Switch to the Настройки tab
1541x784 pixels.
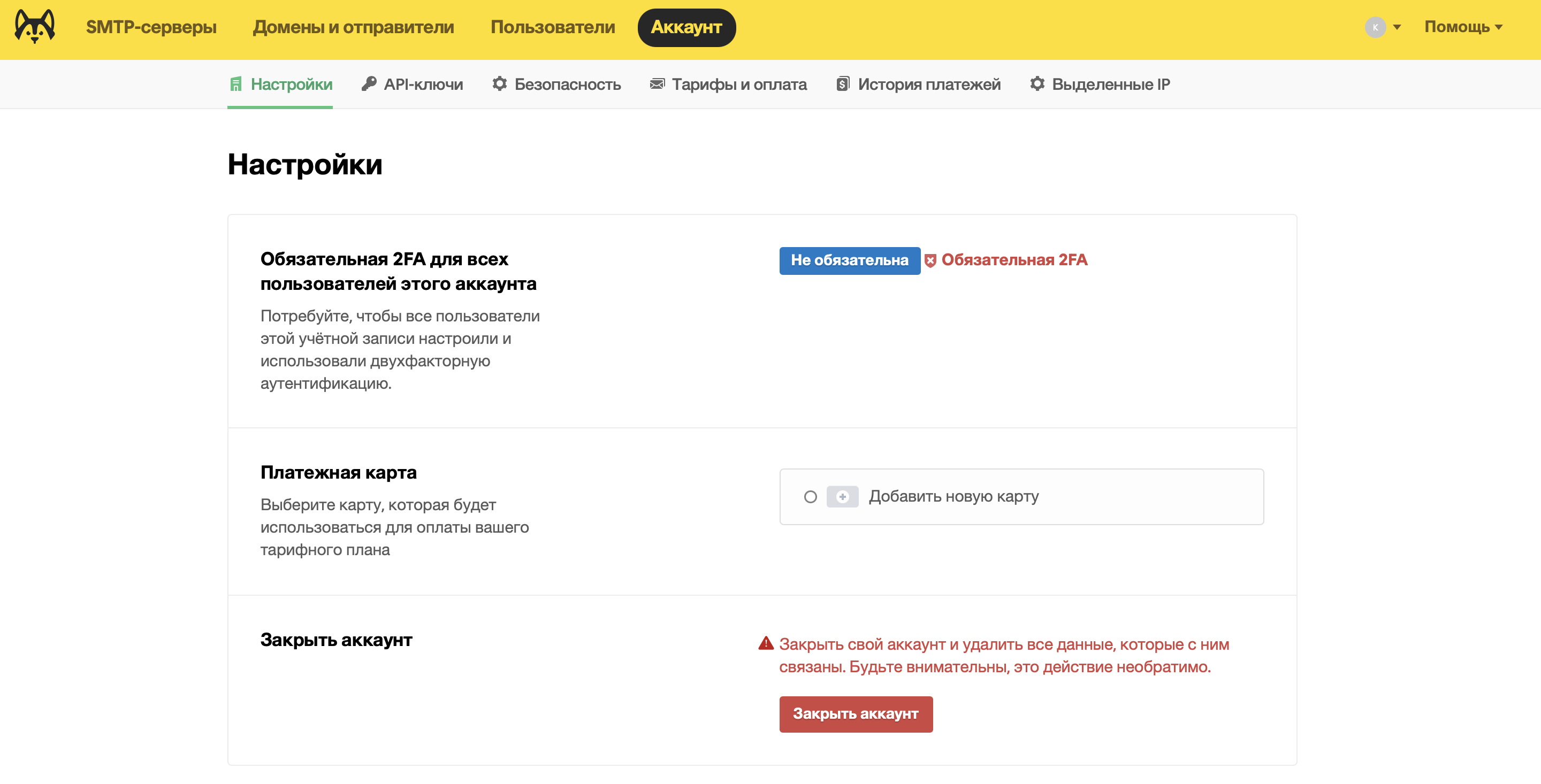coord(280,84)
